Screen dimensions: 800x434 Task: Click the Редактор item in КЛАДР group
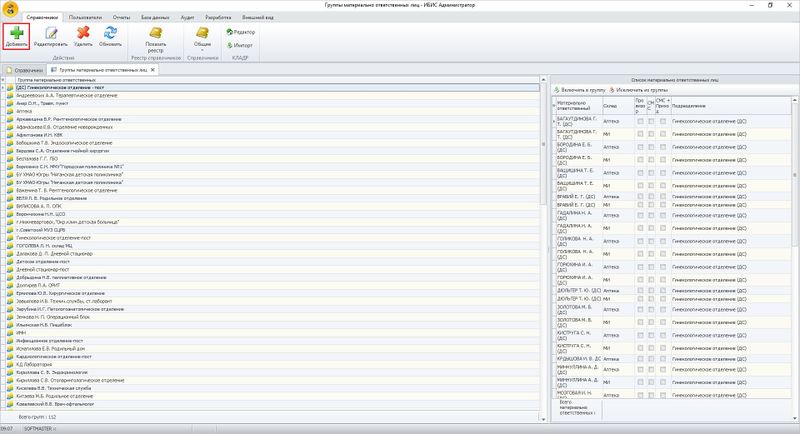point(242,32)
